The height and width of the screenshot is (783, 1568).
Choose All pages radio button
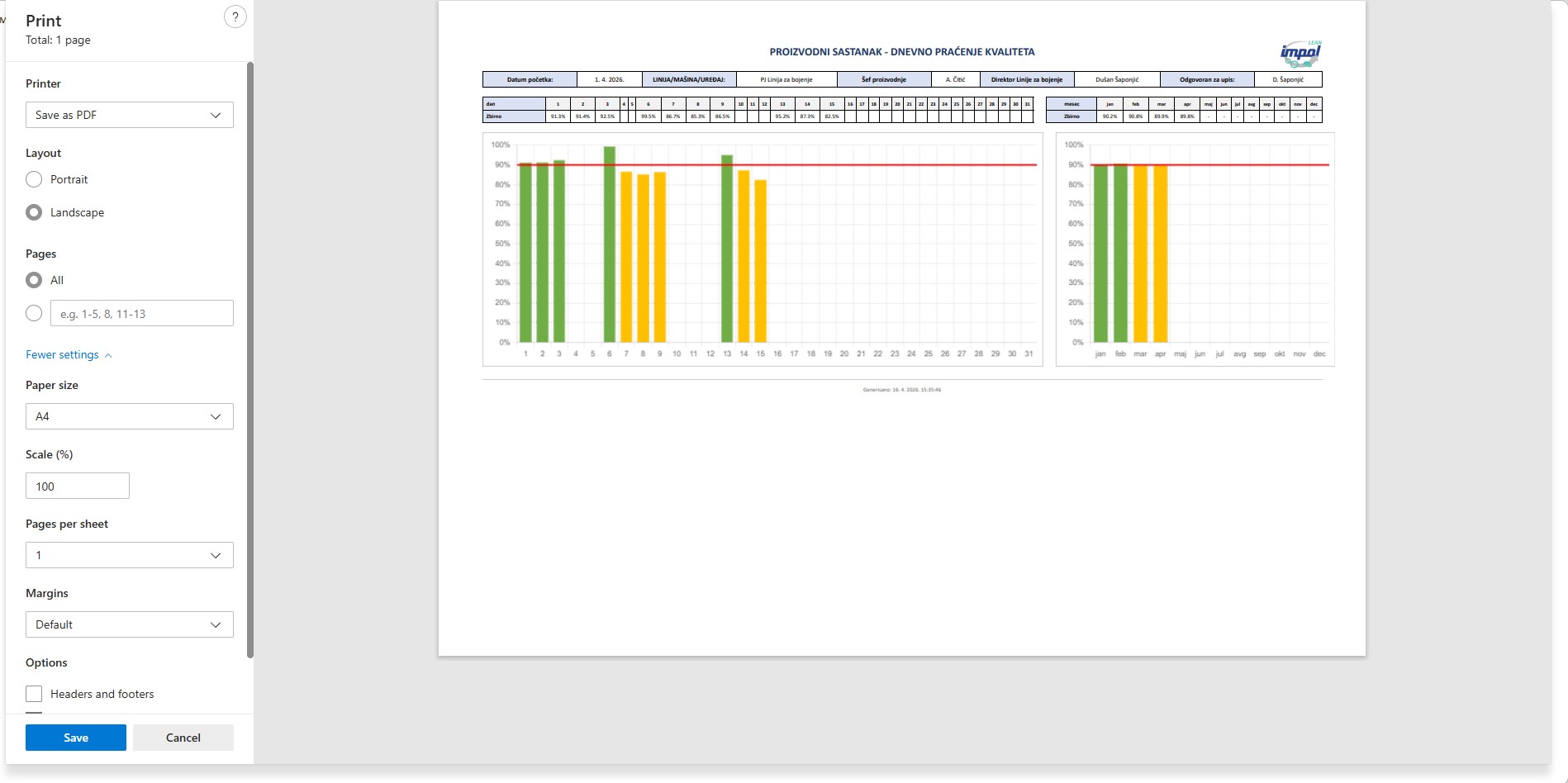coord(34,280)
